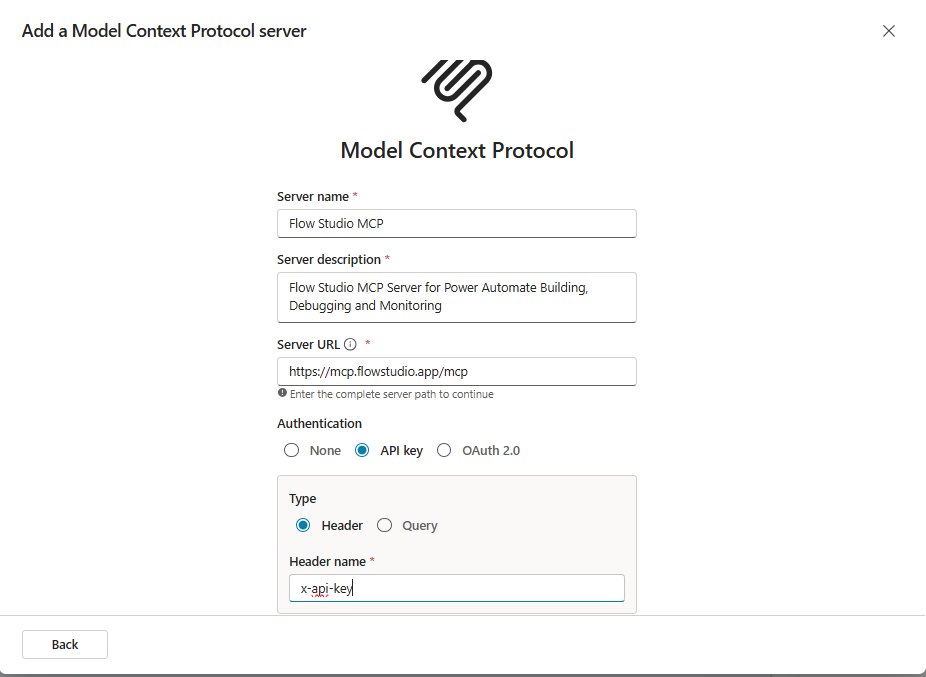Select None authentication

pos(291,450)
